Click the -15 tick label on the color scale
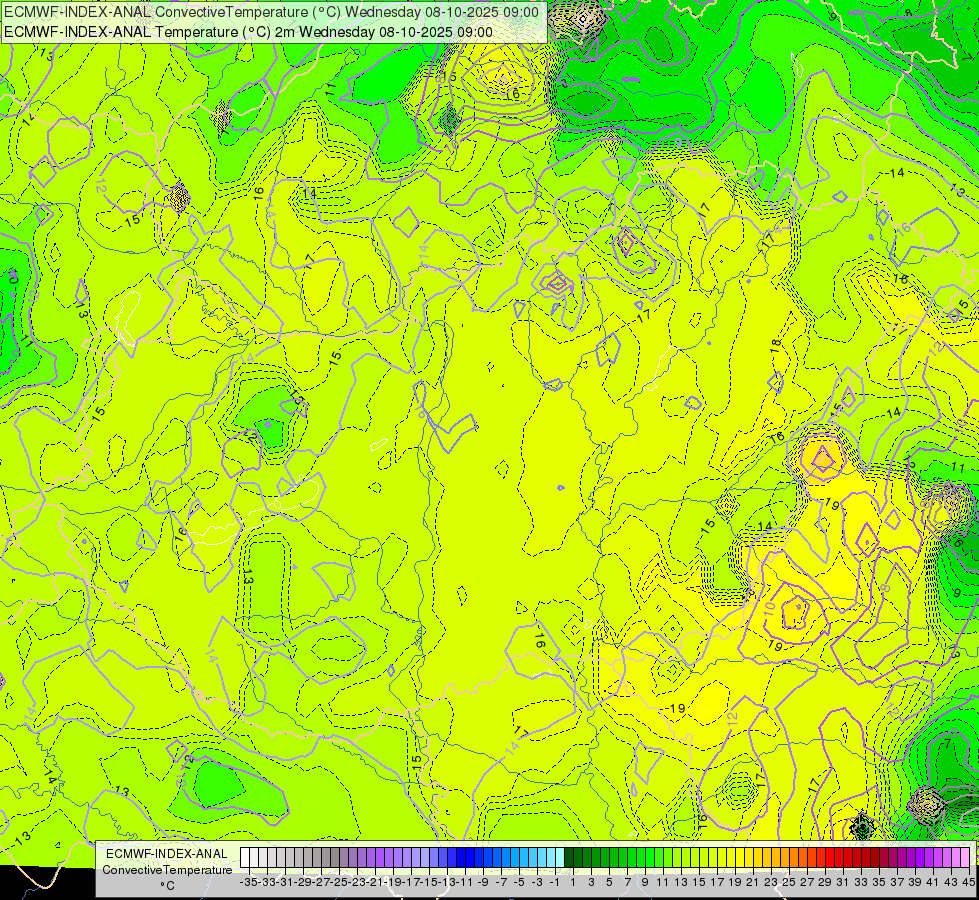The image size is (979, 900). pos(429,883)
